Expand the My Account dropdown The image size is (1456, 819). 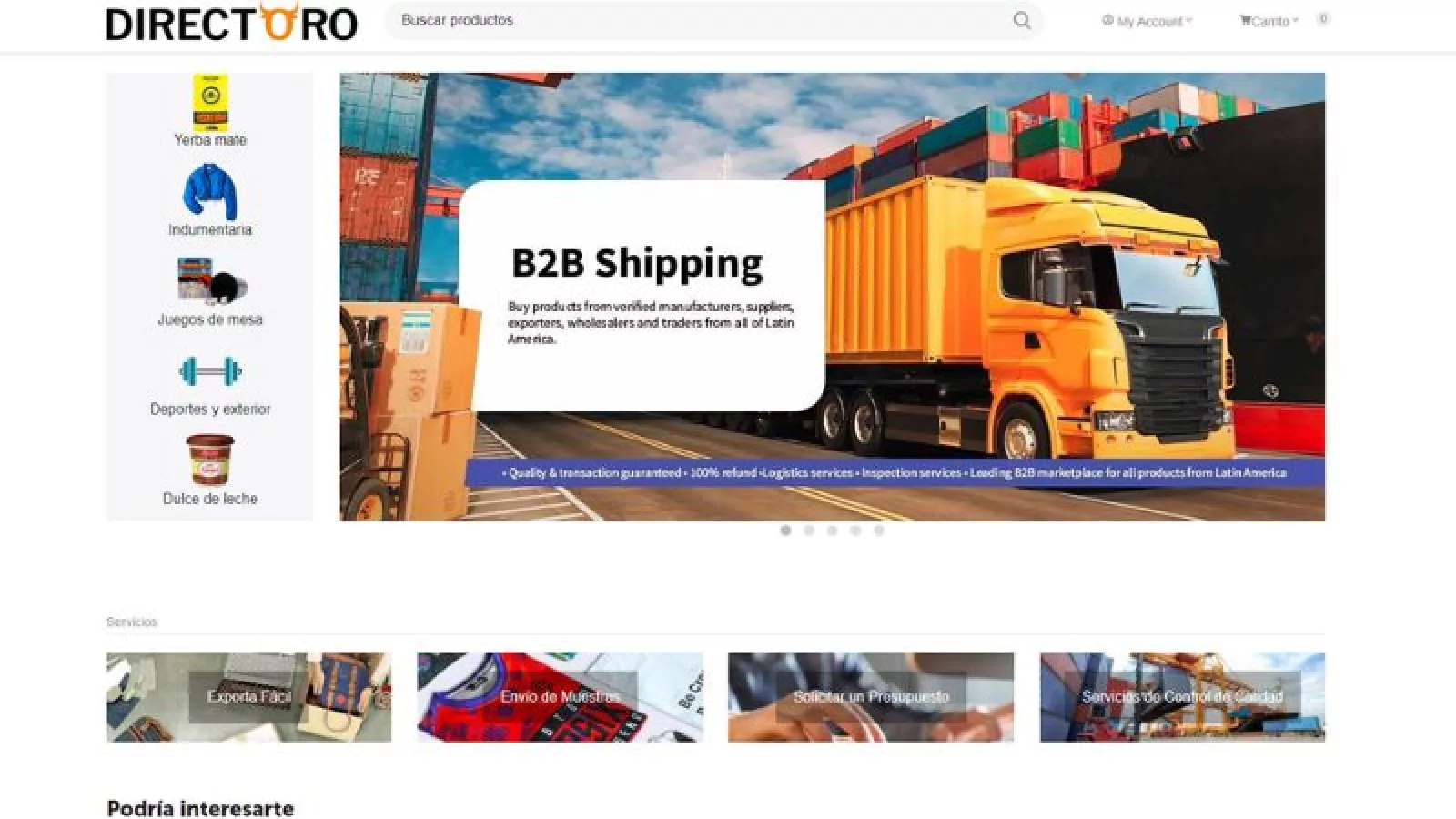[1147, 21]
